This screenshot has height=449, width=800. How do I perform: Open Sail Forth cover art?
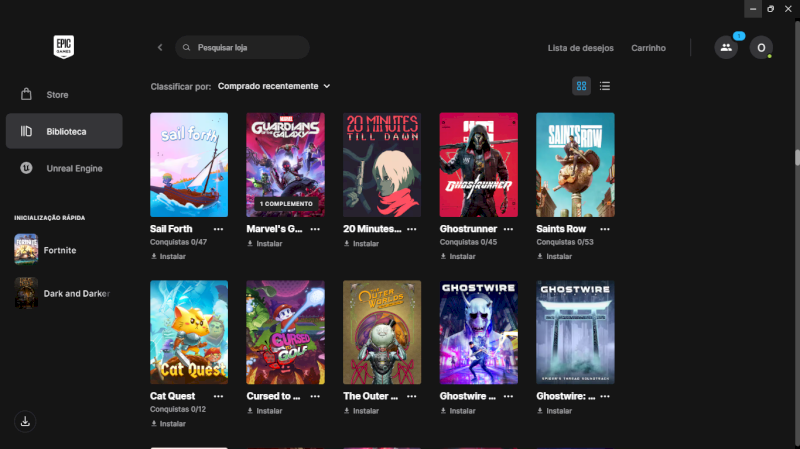[x=189, y=165]
